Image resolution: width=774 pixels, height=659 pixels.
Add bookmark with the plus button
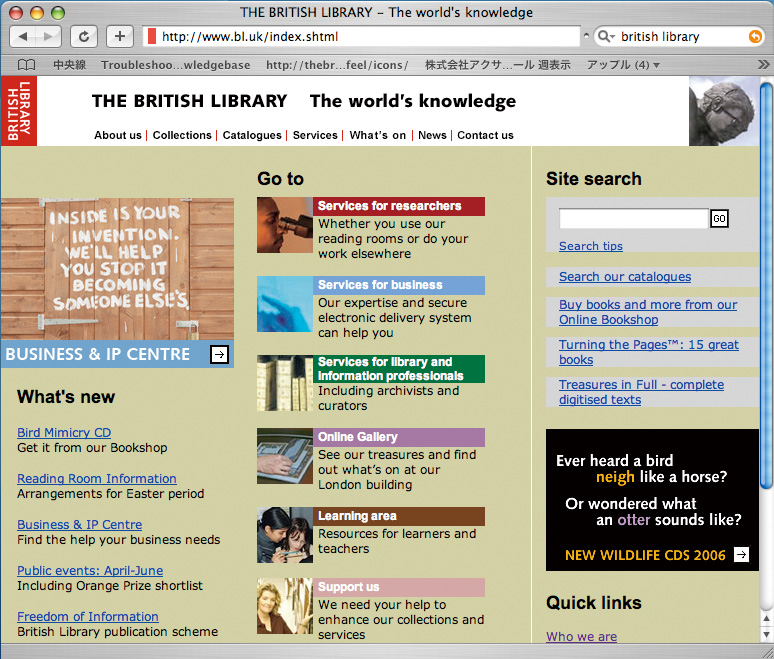[x=120, y=37]
